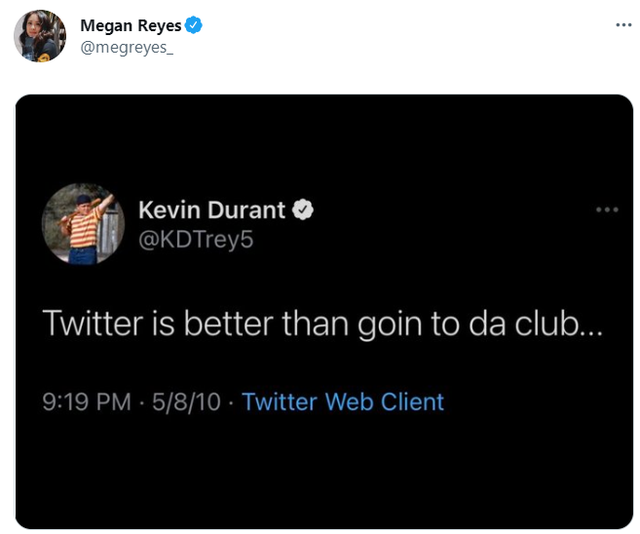The width and height of the screenshot is (640, 534).
Task: Open the @megreyes_ handle
Action: point(126,47)
